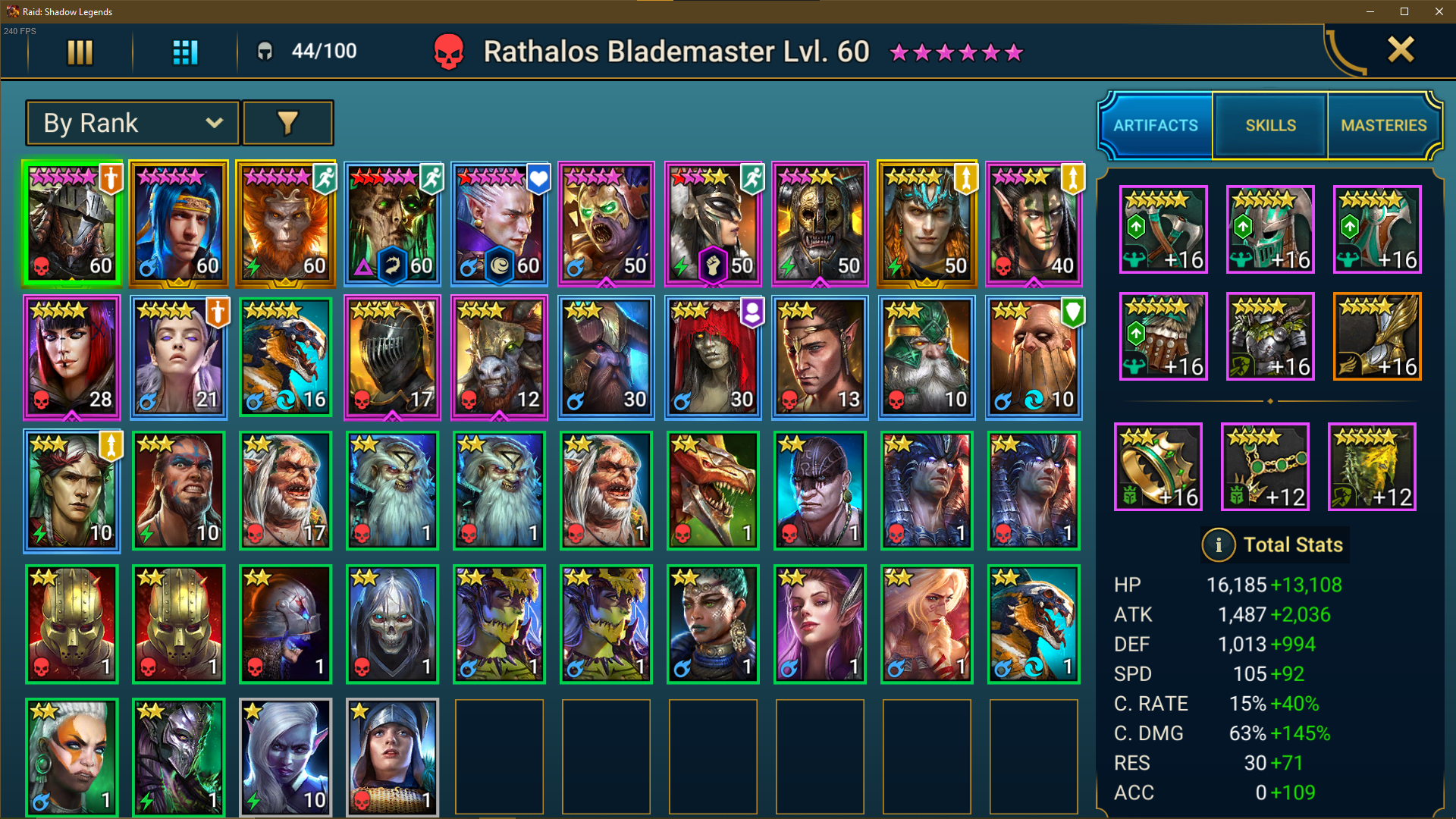Select the level 40 elf champion portrait
Screen dimensions: 1456x819
[1034, 224]
